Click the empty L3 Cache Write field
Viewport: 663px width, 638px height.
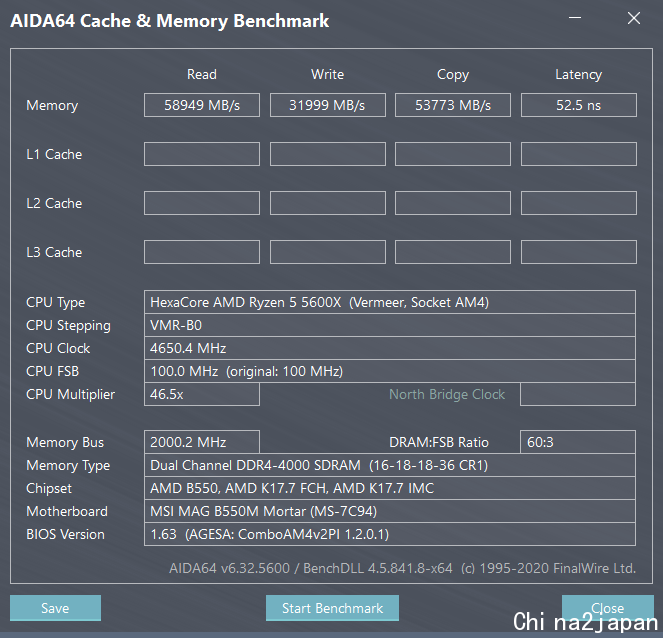(x=328, y=252)
